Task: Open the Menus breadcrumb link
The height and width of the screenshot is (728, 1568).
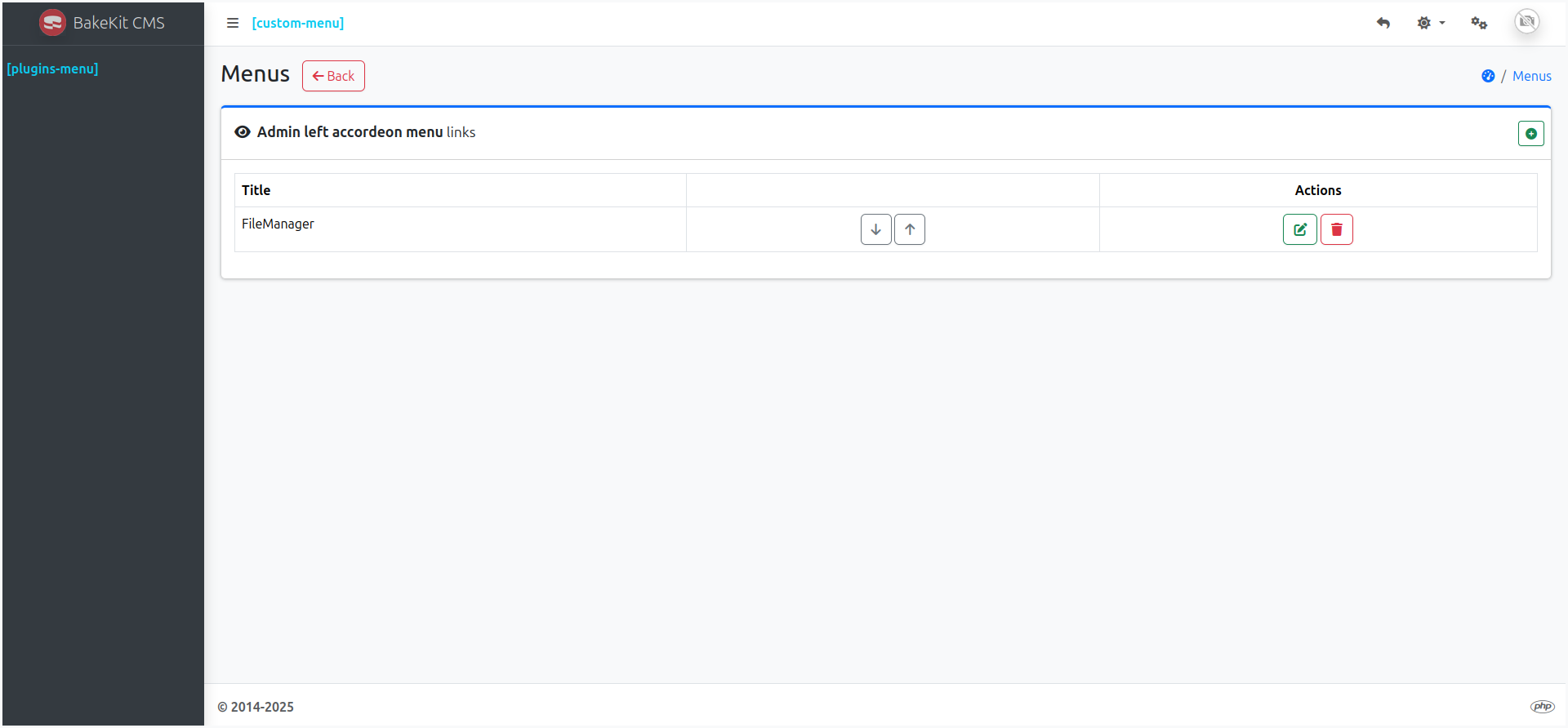Action: 1532,76
